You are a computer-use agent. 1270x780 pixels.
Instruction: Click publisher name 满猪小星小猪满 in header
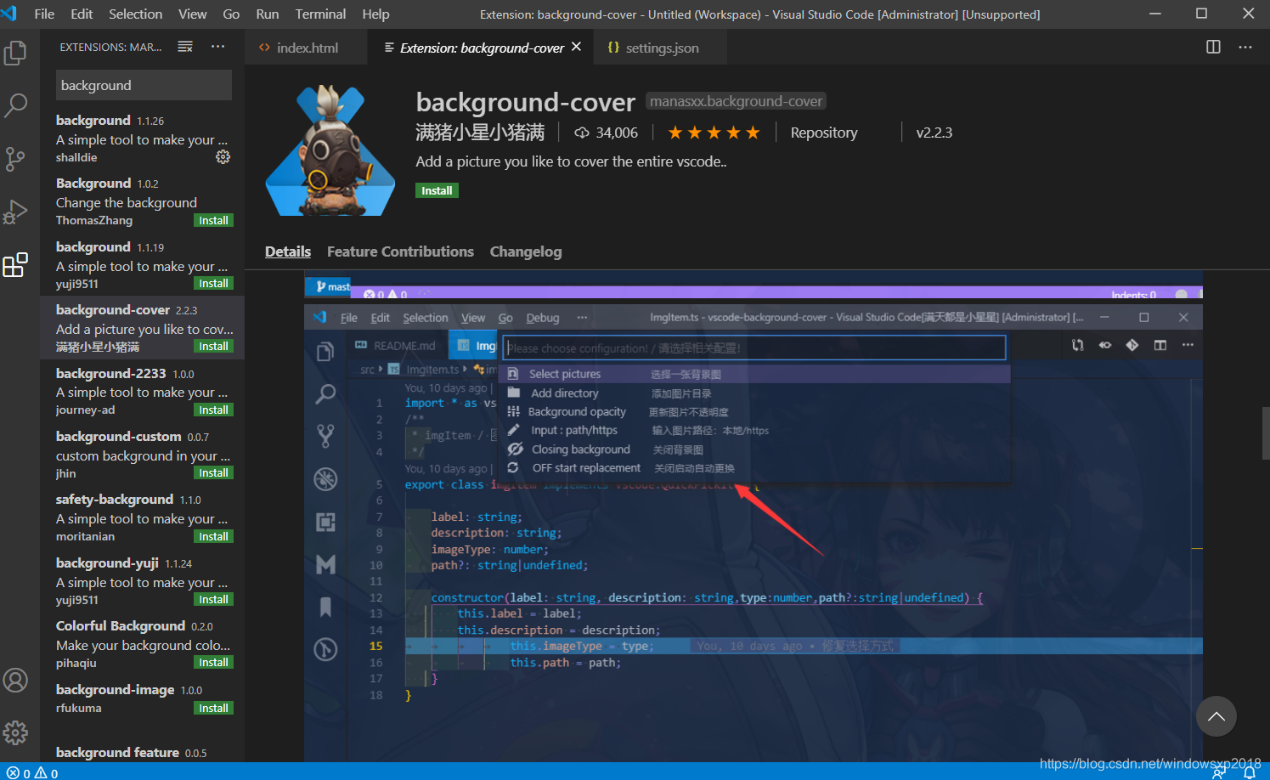[480, 132]
